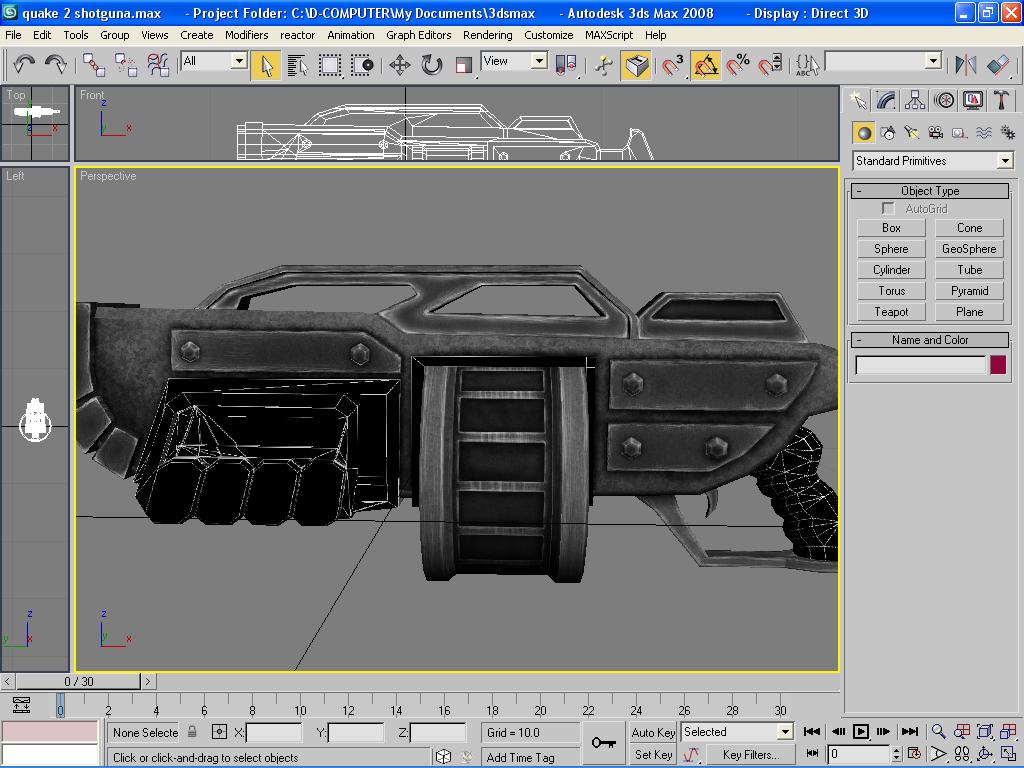Viewport: 1024px width, 768px height.
Task: Select the Systems gears category icon
Action: [x=1008, y=133]
